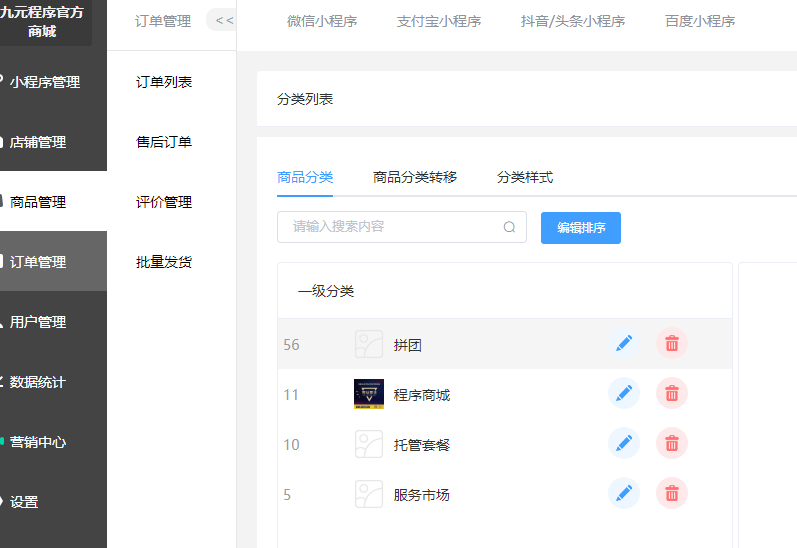This screenshot has height=548, width=797.
Task: Switch to the 商品分类转移 tab
Action: (x=415, y=177)
